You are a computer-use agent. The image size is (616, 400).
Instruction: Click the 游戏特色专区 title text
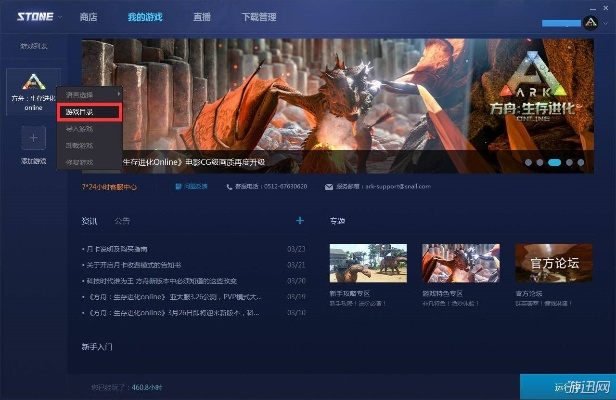click(442, 294)
